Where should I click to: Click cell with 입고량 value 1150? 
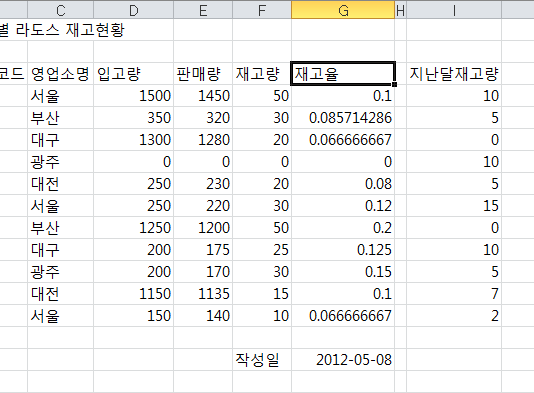click(x=134, y=294)
